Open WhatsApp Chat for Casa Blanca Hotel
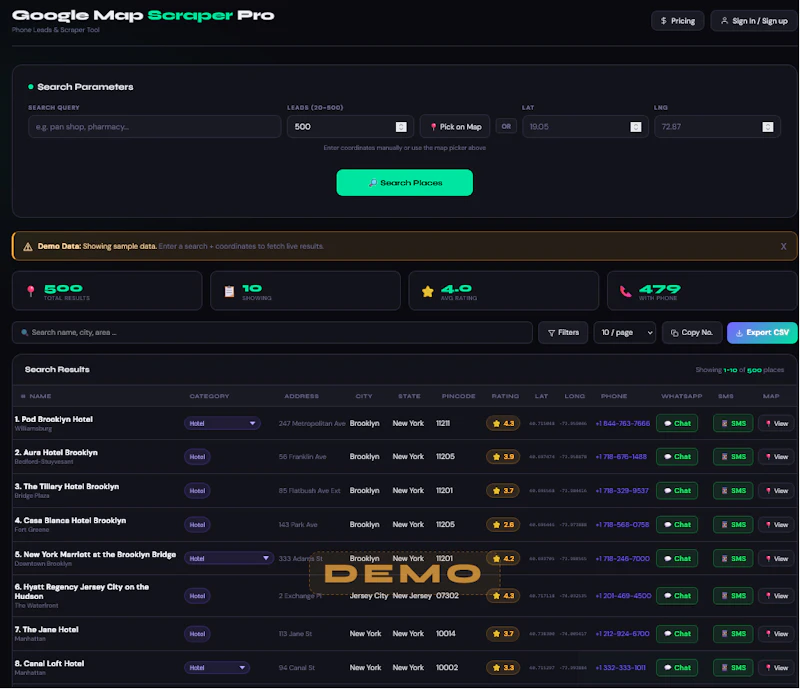 point(677,525)
